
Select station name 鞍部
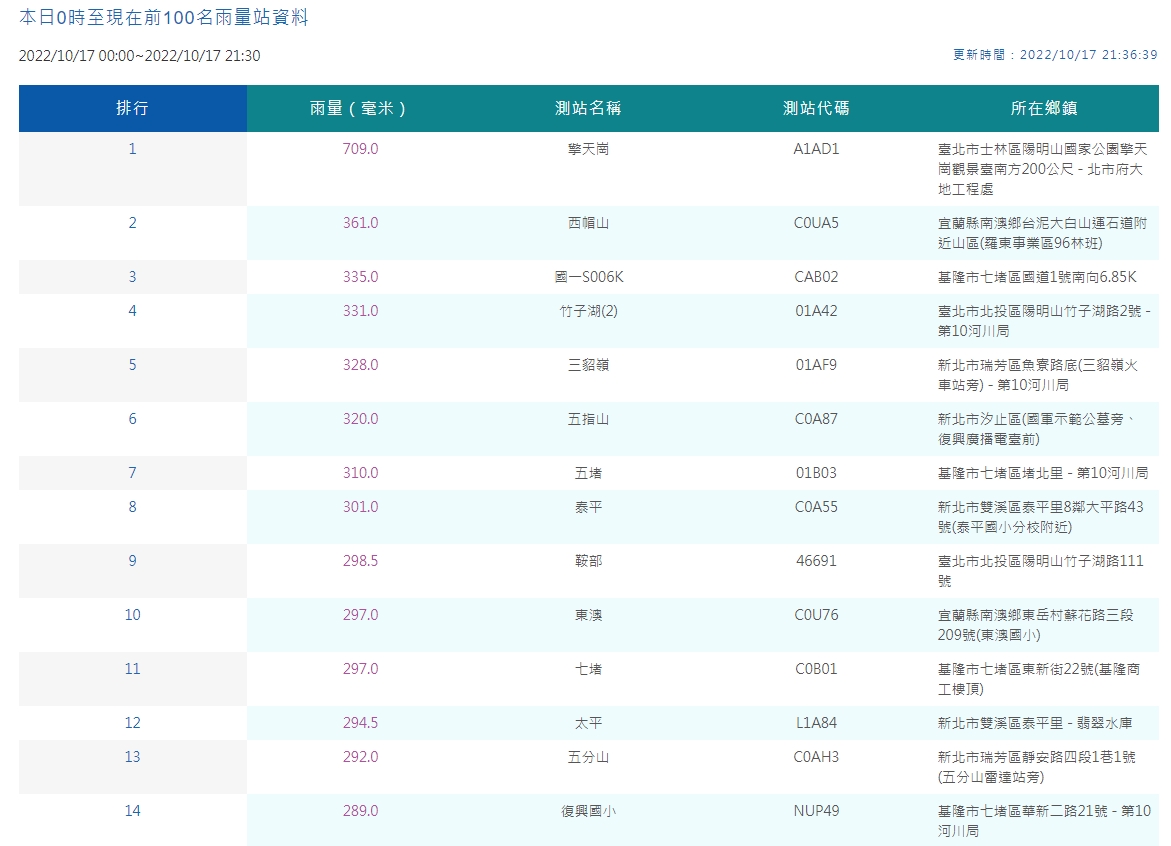coord(588,561)
